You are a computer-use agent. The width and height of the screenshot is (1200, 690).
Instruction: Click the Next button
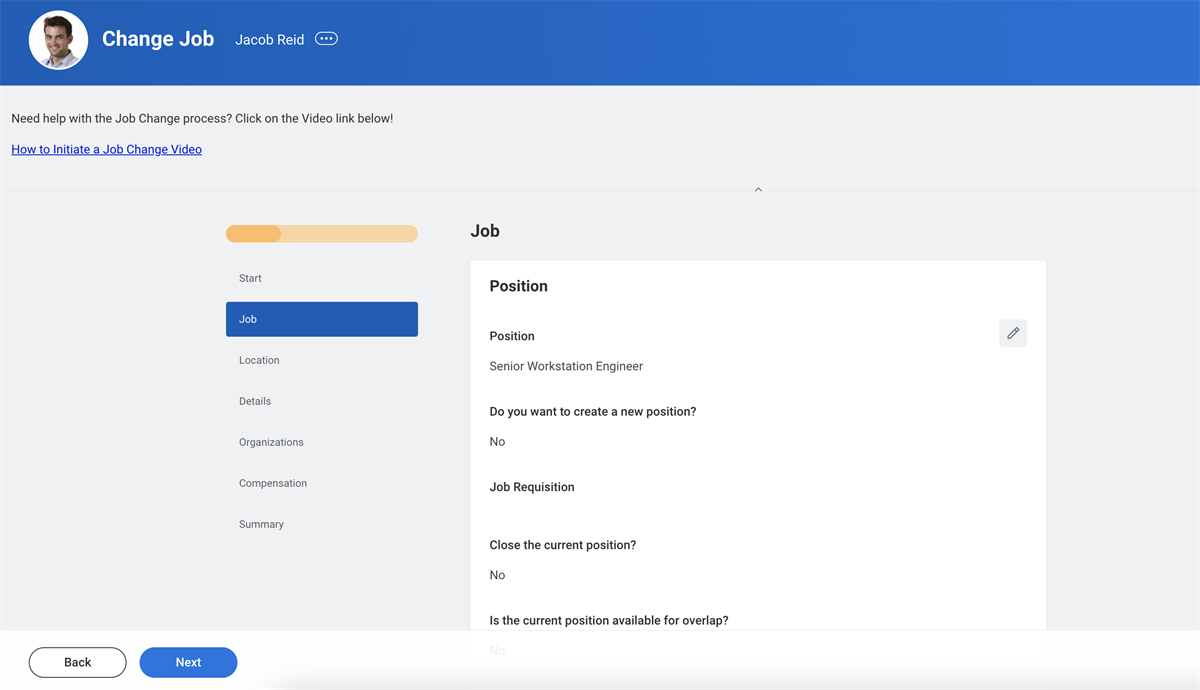coord(188,662)
